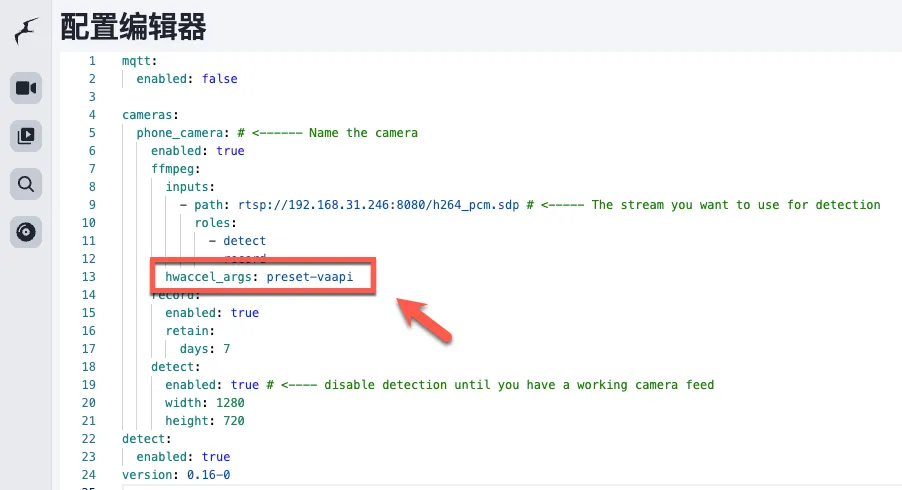This screenshot has width=902, height=490.
Task: Click the ffmpeg key on line 7
Action: pyautogui.click(x=175, y=168)
